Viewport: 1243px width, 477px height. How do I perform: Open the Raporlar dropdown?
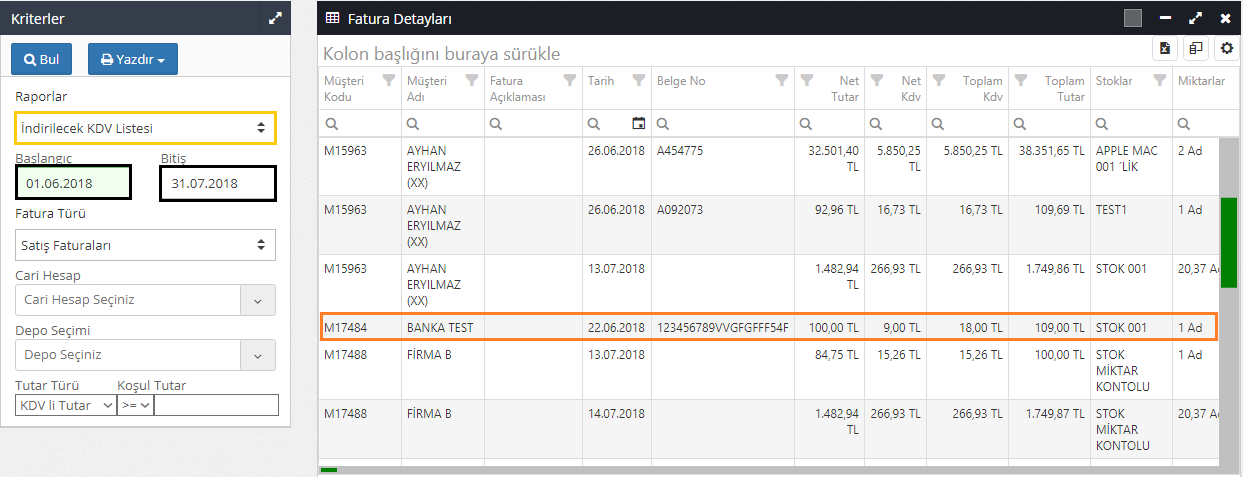145,128
